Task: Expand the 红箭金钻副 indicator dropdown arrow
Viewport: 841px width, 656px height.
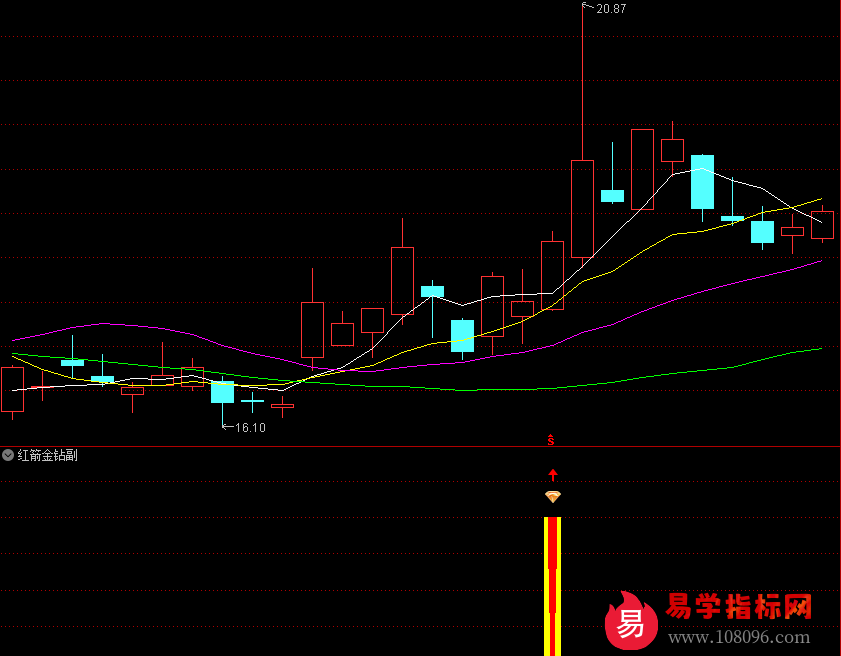Action: [8, 455]
